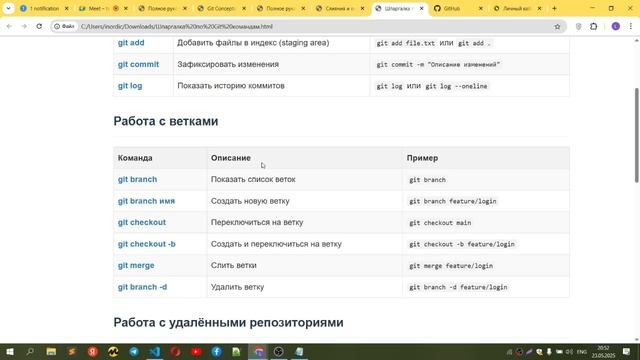Open the git commit command link
640x360 pixels.
tap(138, 64)
